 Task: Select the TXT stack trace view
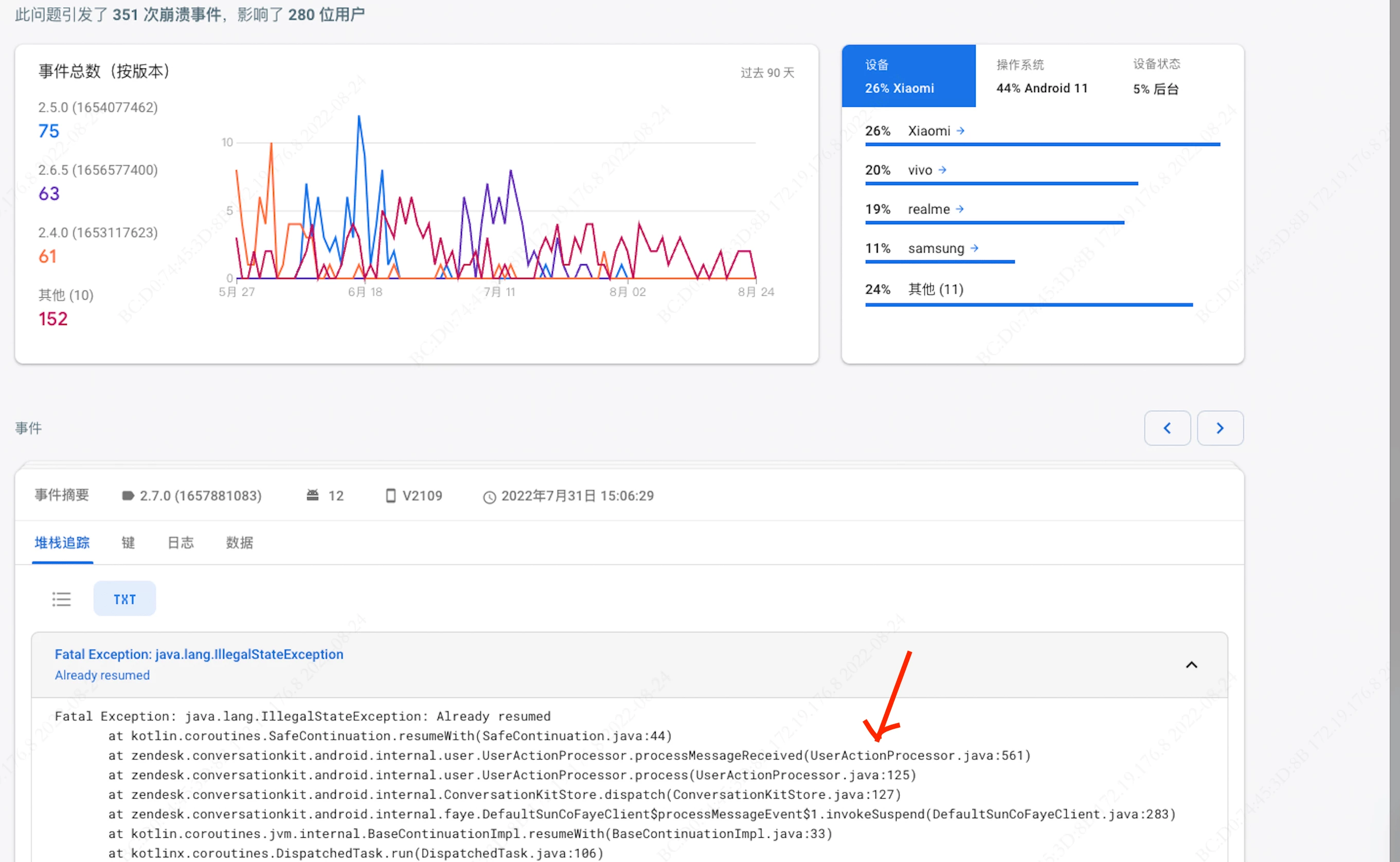click(124, 599)
